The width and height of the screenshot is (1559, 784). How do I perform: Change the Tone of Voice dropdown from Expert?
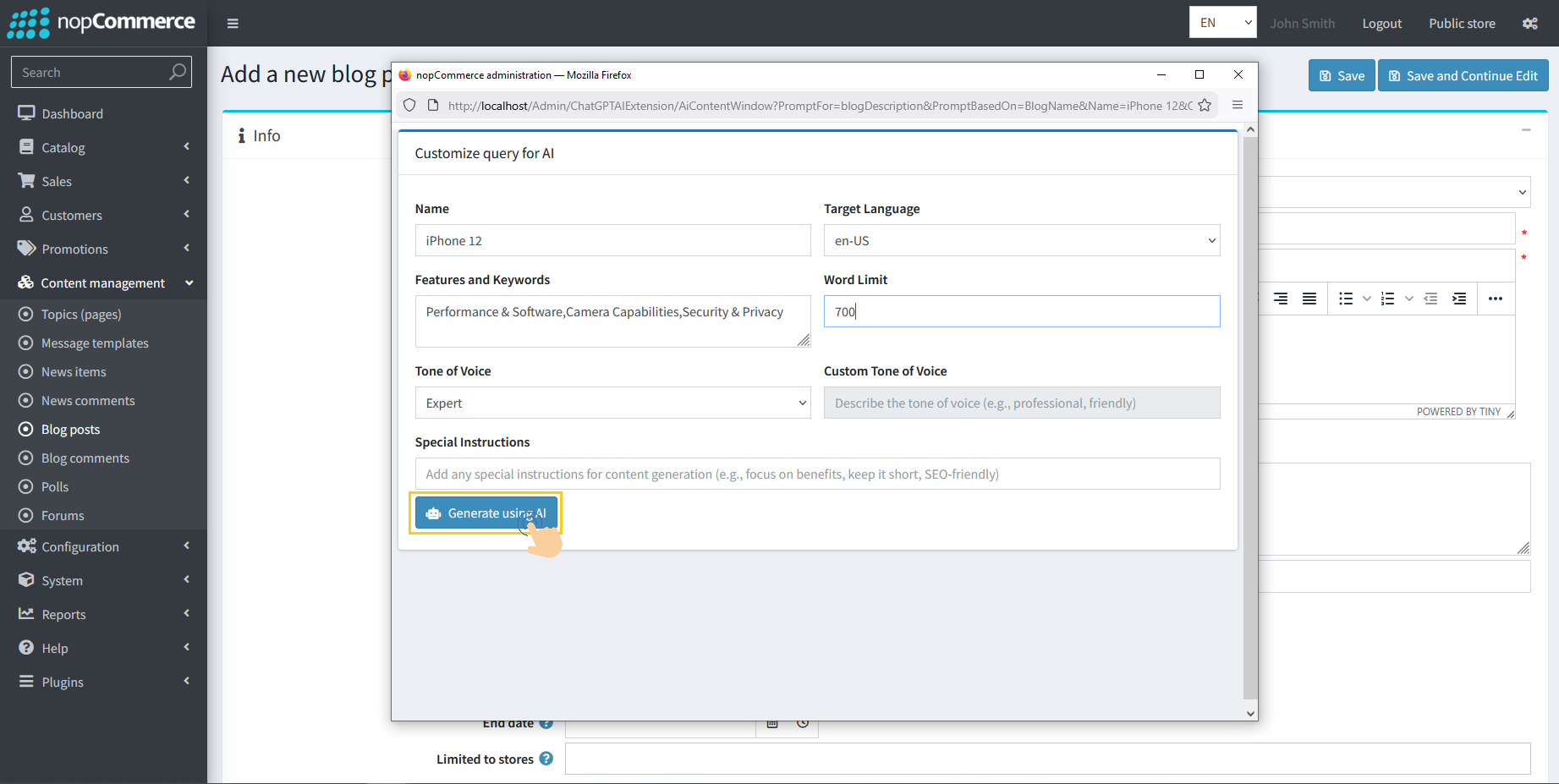point(612,403)
